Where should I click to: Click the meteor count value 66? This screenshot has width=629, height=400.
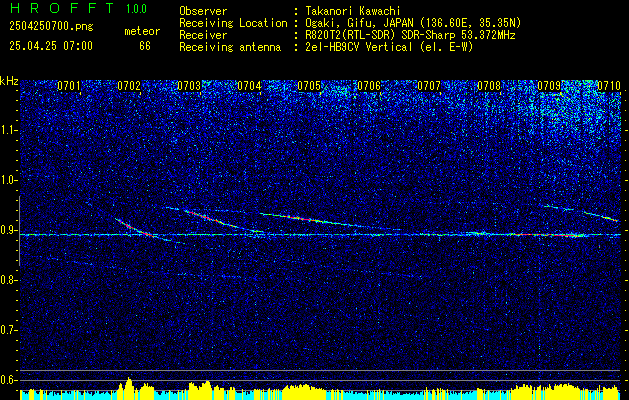[145, 46]
